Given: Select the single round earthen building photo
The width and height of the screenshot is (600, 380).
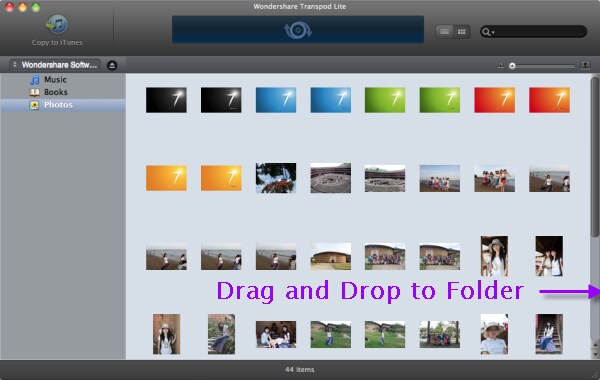Looking at the screenshot, I should coord(331,256).
